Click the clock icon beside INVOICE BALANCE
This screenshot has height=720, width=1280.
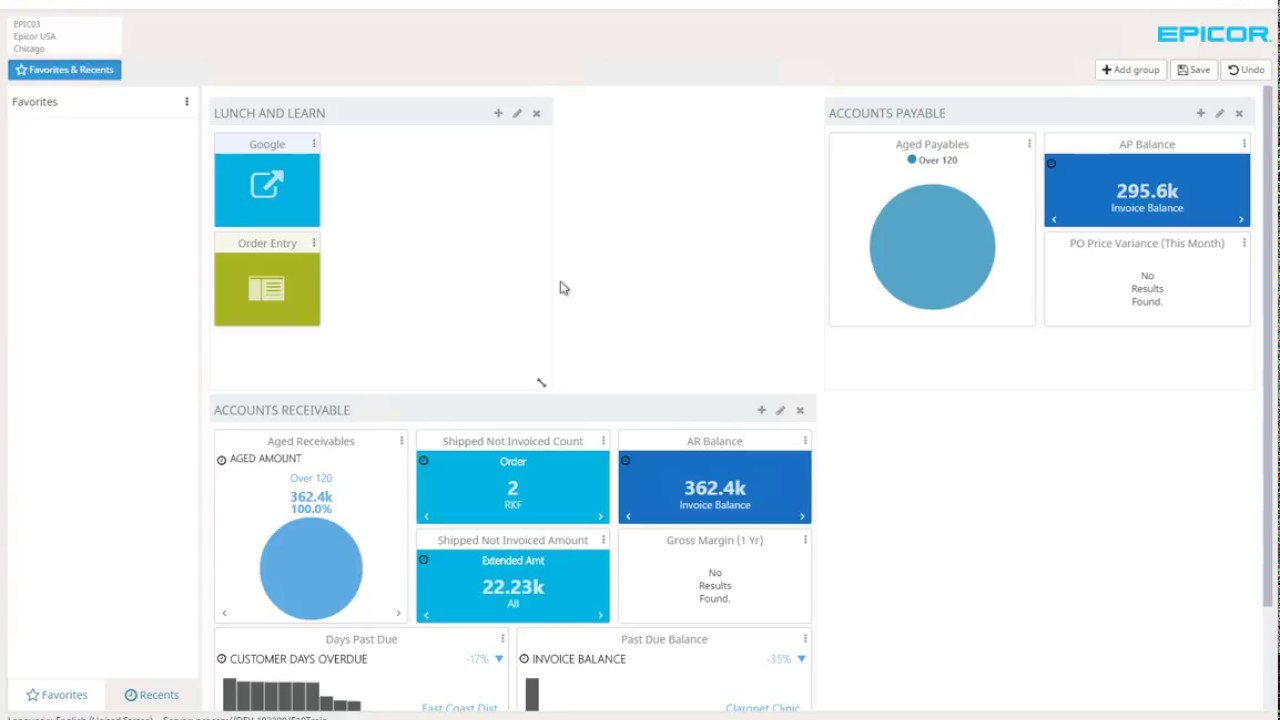(x=524, y=659)
